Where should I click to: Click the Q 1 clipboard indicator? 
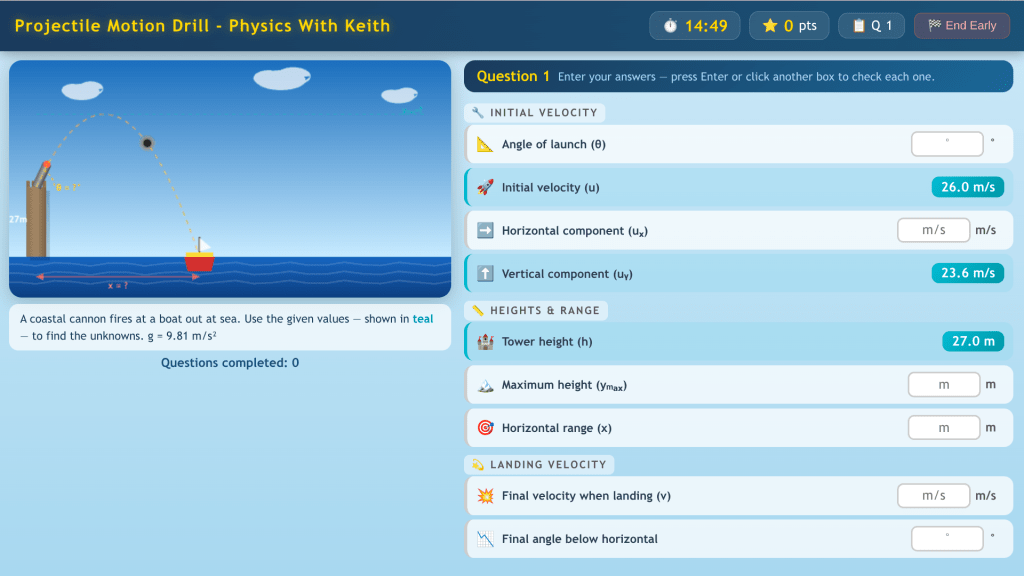(872, 26)
